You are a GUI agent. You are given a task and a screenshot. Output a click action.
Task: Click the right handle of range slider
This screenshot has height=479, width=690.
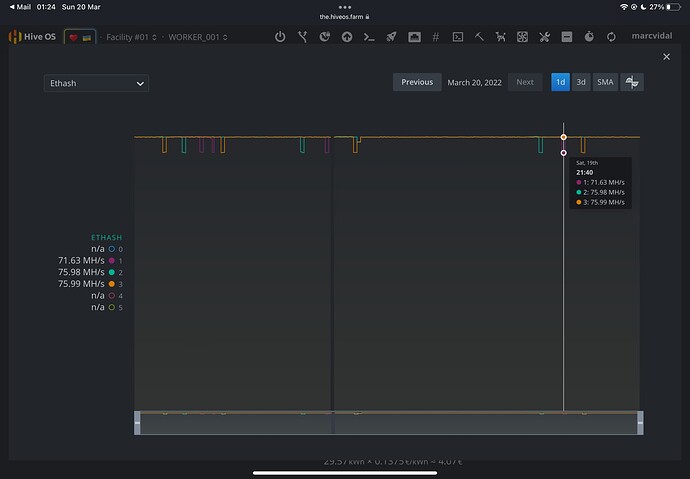(640, 423)
